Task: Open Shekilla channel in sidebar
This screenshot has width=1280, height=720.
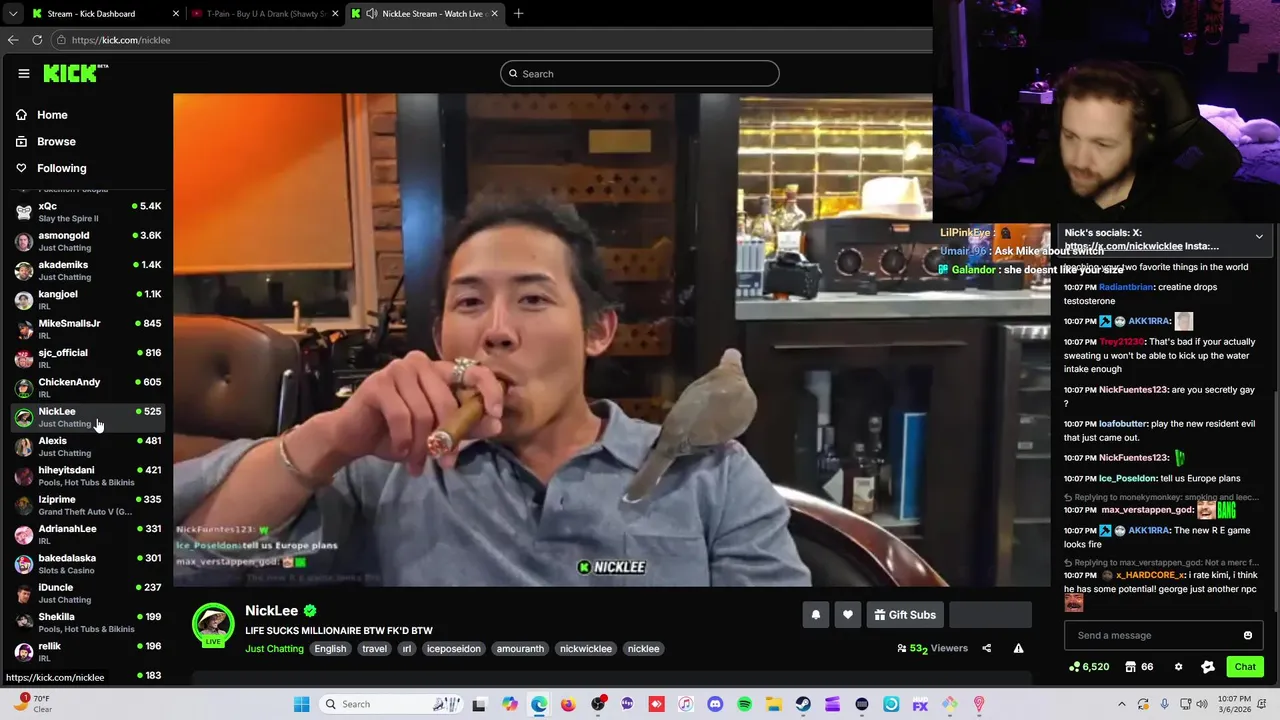Action: pyautogui.click(x=88, y=622)
